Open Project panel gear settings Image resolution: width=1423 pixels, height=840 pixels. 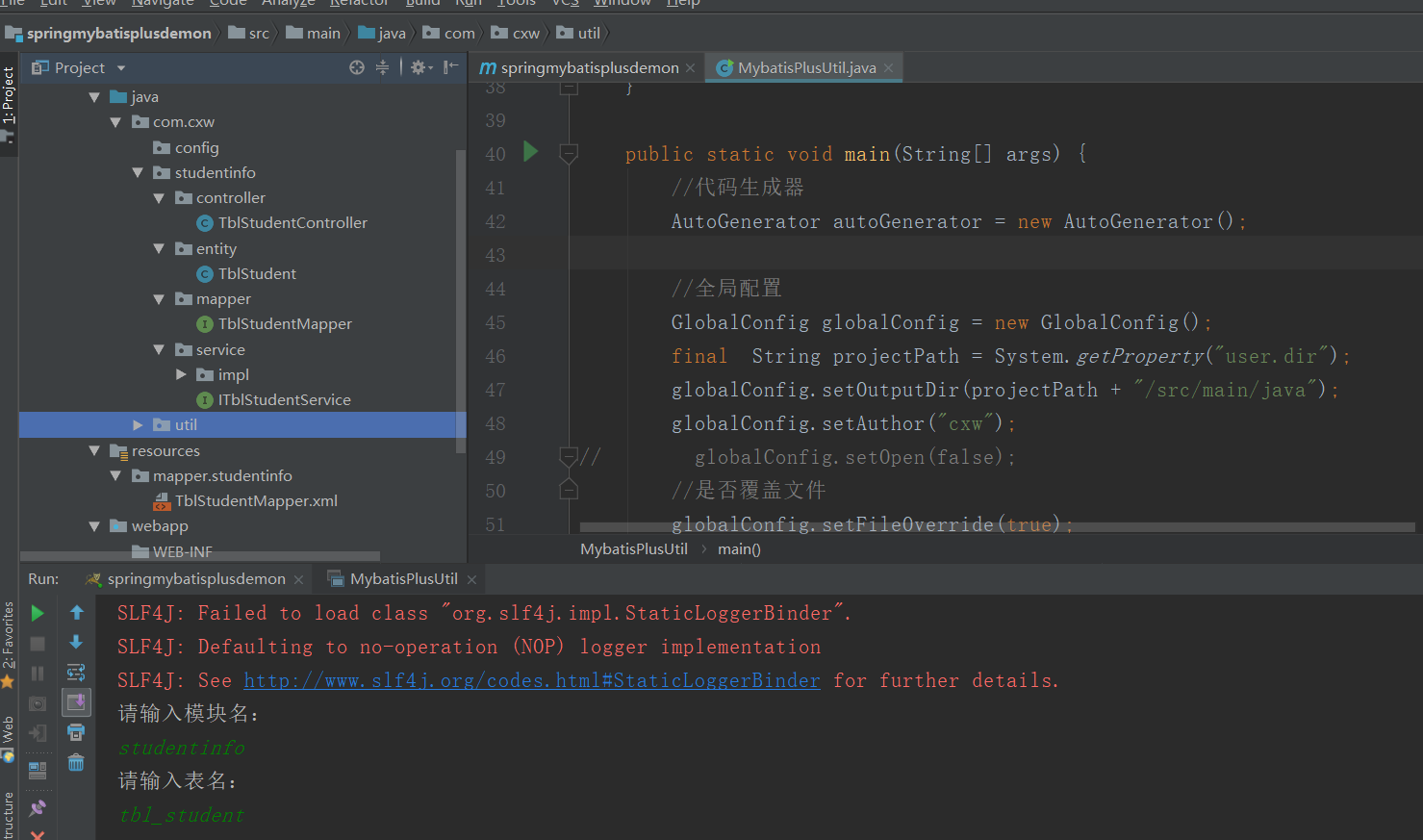click(x=419, y=67)
